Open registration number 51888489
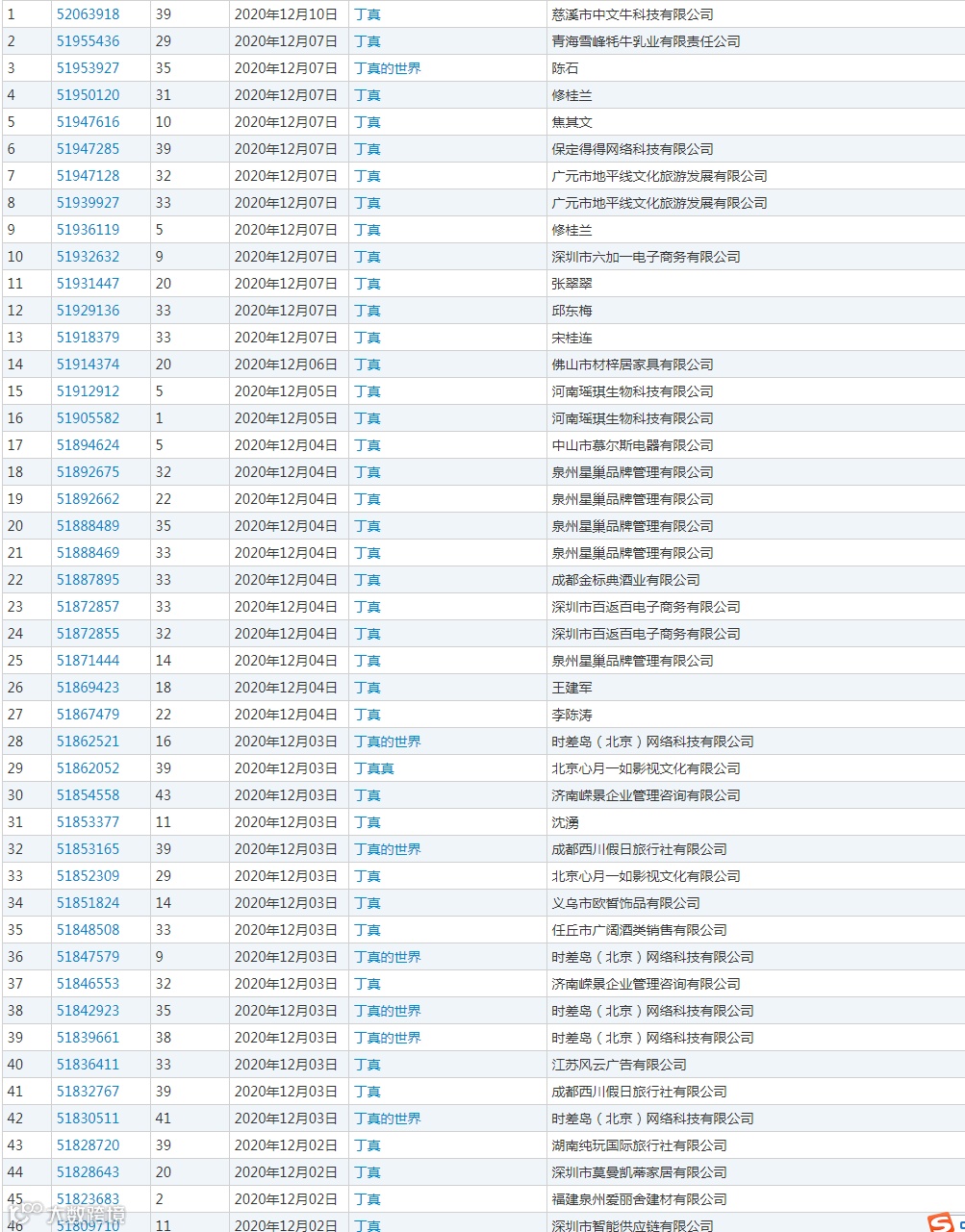This screenshot has width=965, height=1232. (x=89, y=526)
